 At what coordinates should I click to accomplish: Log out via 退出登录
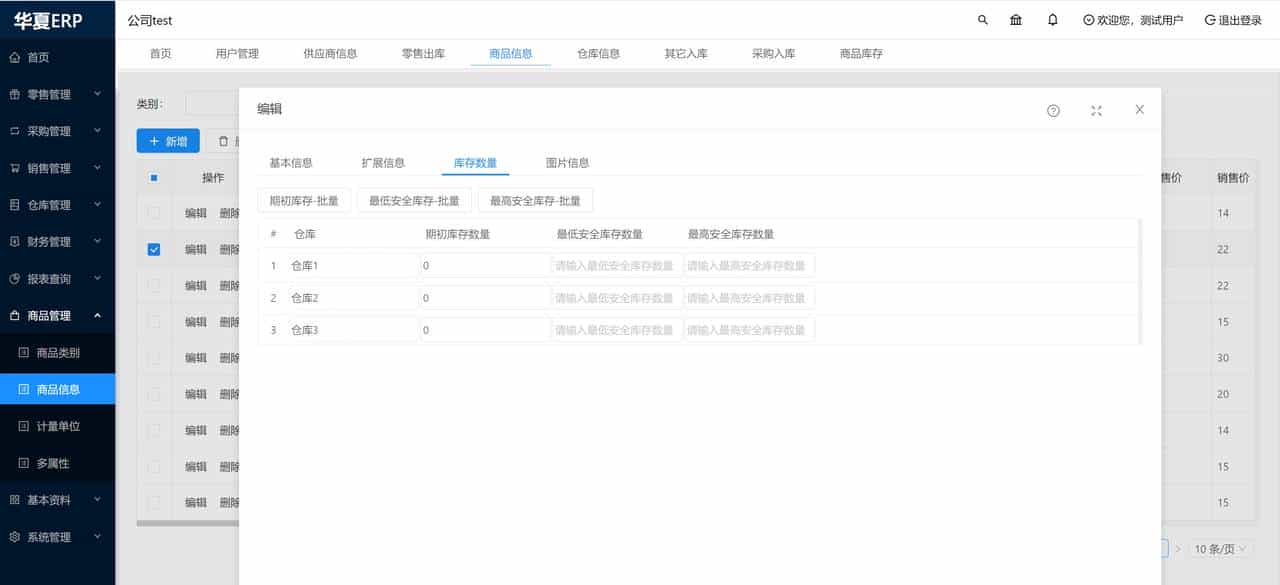1232,19
